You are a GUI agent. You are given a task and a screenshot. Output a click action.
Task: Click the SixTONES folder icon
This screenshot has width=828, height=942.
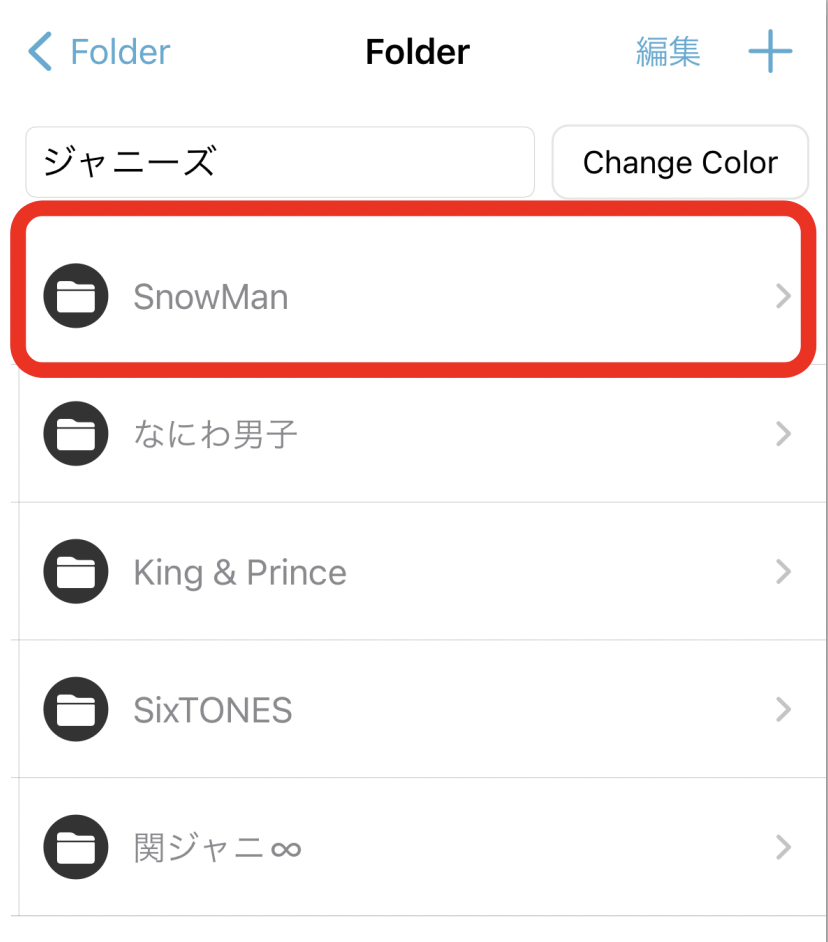[x=76, y=710]
